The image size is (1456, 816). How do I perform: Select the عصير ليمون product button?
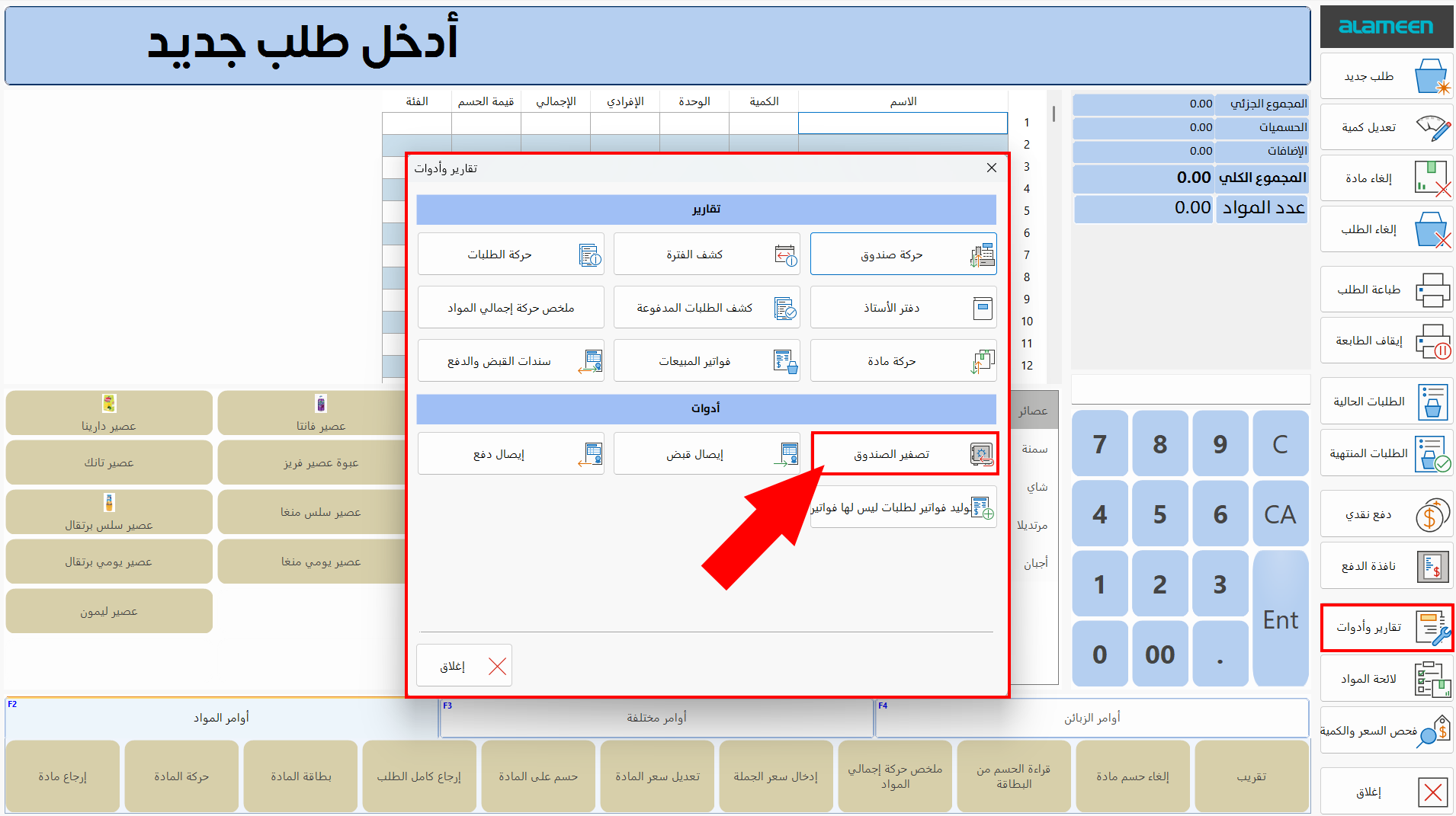109,611
